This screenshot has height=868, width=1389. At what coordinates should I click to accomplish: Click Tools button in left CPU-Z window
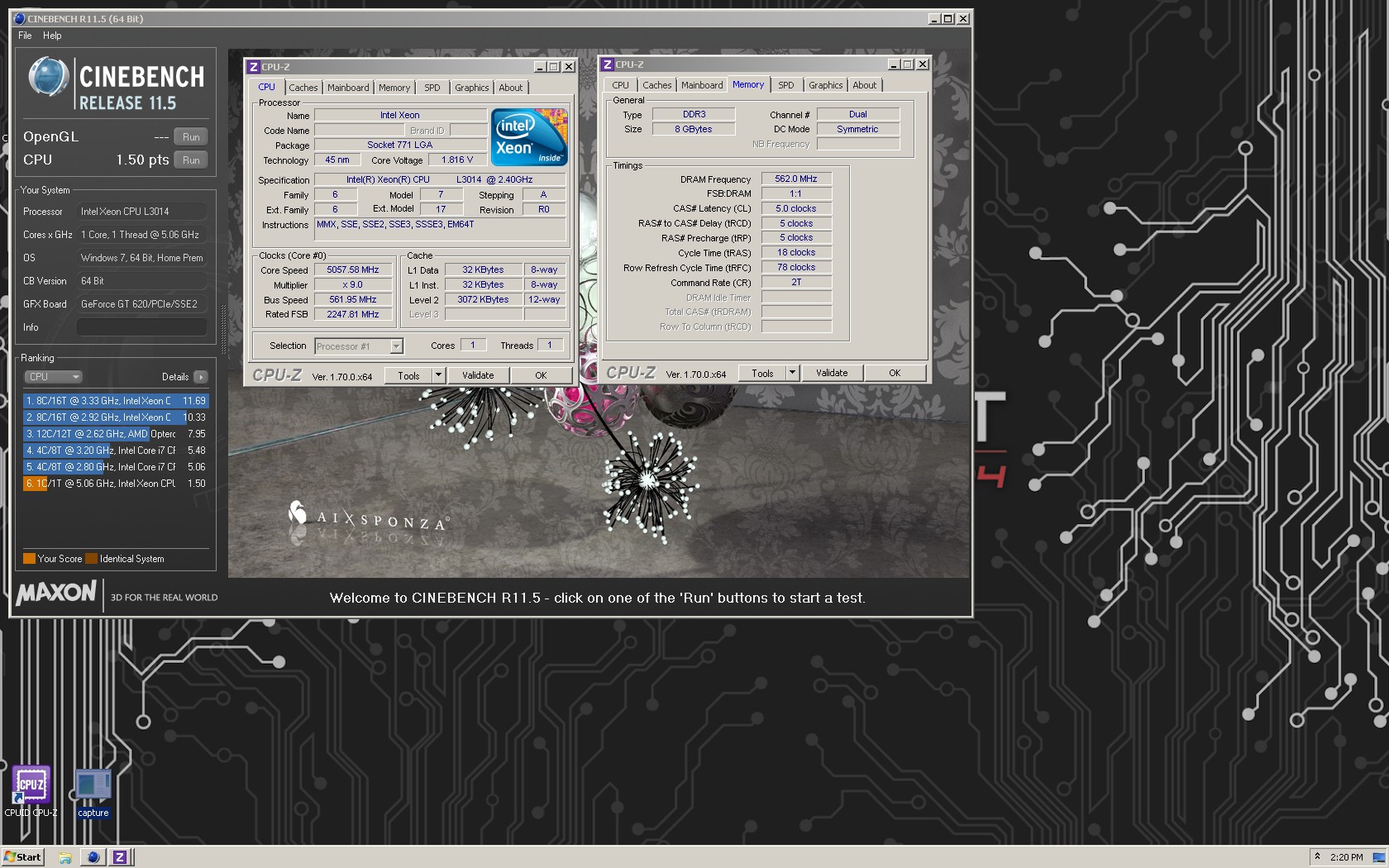tap(408, 375)
